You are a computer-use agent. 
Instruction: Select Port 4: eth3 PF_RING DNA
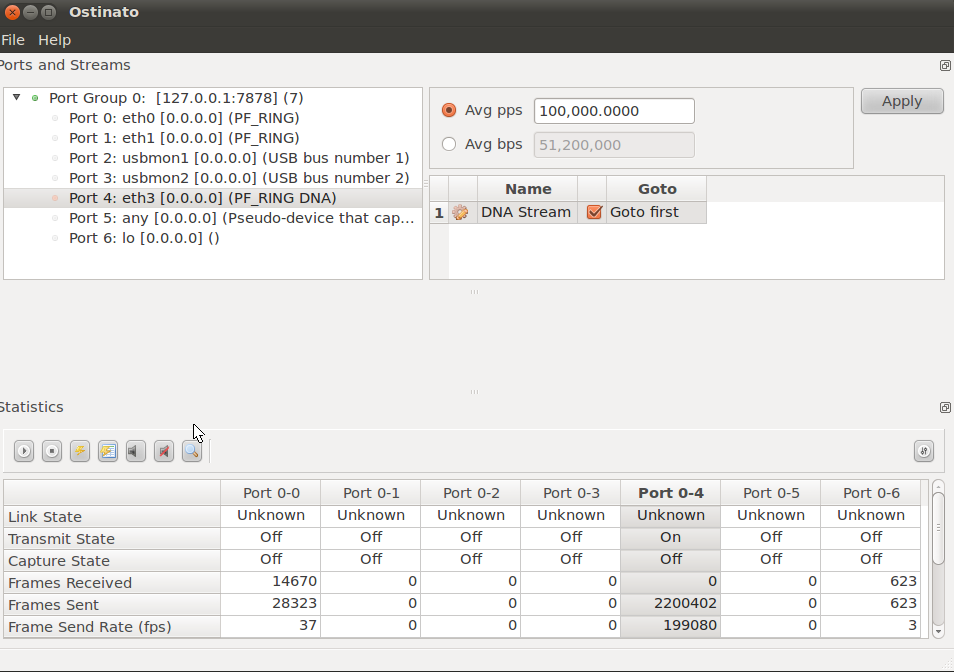(x=203, y=198)
